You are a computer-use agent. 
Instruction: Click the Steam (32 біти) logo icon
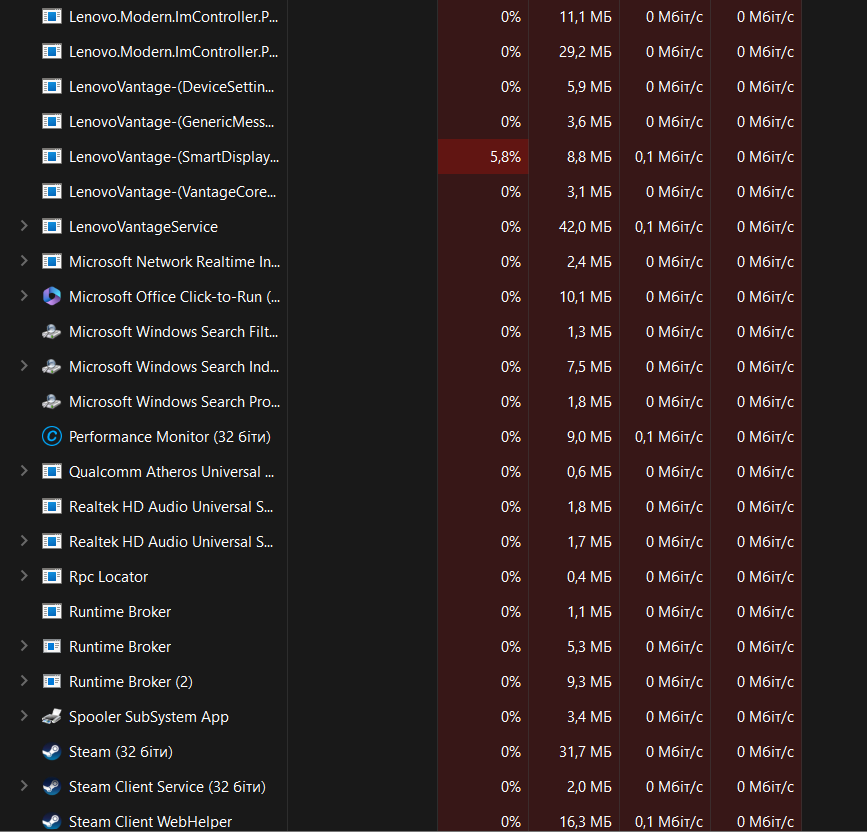click(51, 751)
